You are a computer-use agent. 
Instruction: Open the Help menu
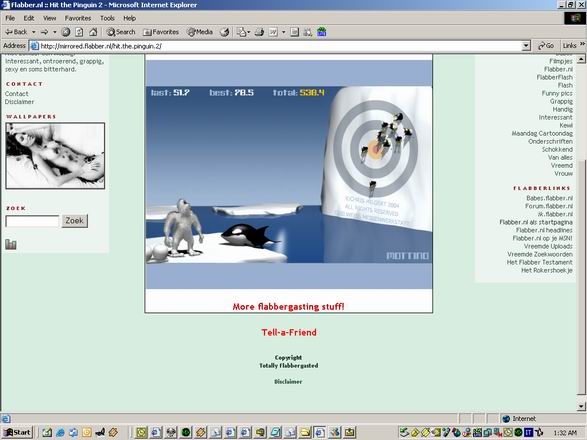pyautogui.click(x=130, y=18)
